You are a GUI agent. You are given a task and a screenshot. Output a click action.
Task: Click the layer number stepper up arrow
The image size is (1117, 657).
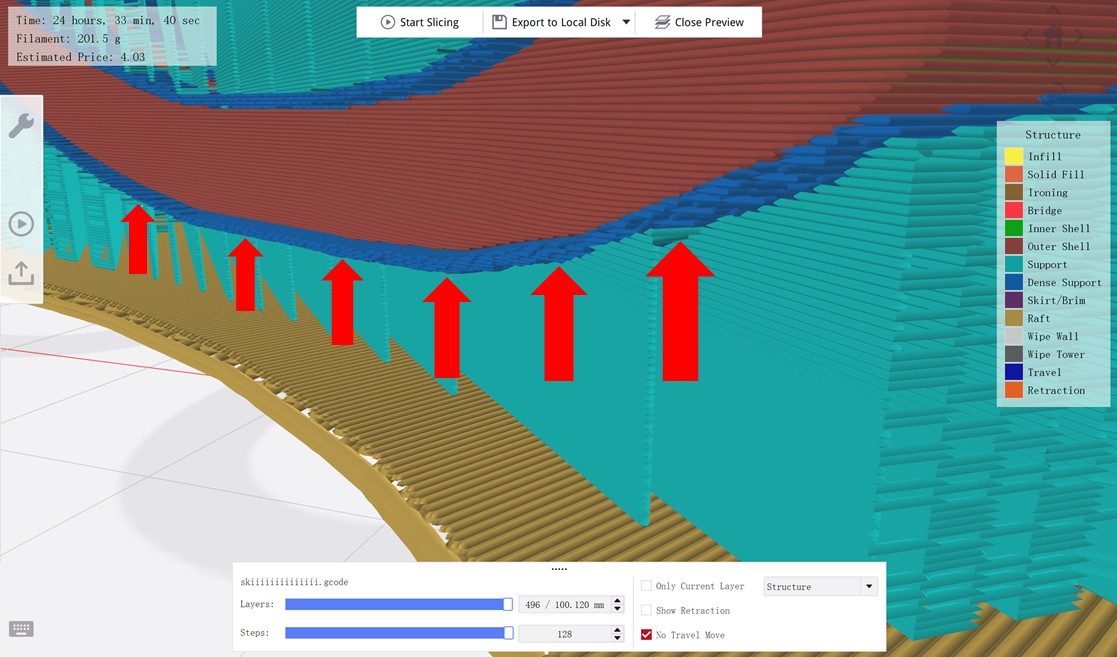pyautogui.click(x=618, y=598)
